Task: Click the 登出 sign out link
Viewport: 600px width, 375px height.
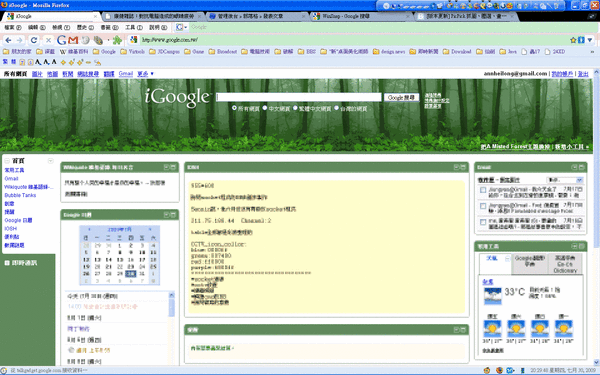Action: (583, 73)
